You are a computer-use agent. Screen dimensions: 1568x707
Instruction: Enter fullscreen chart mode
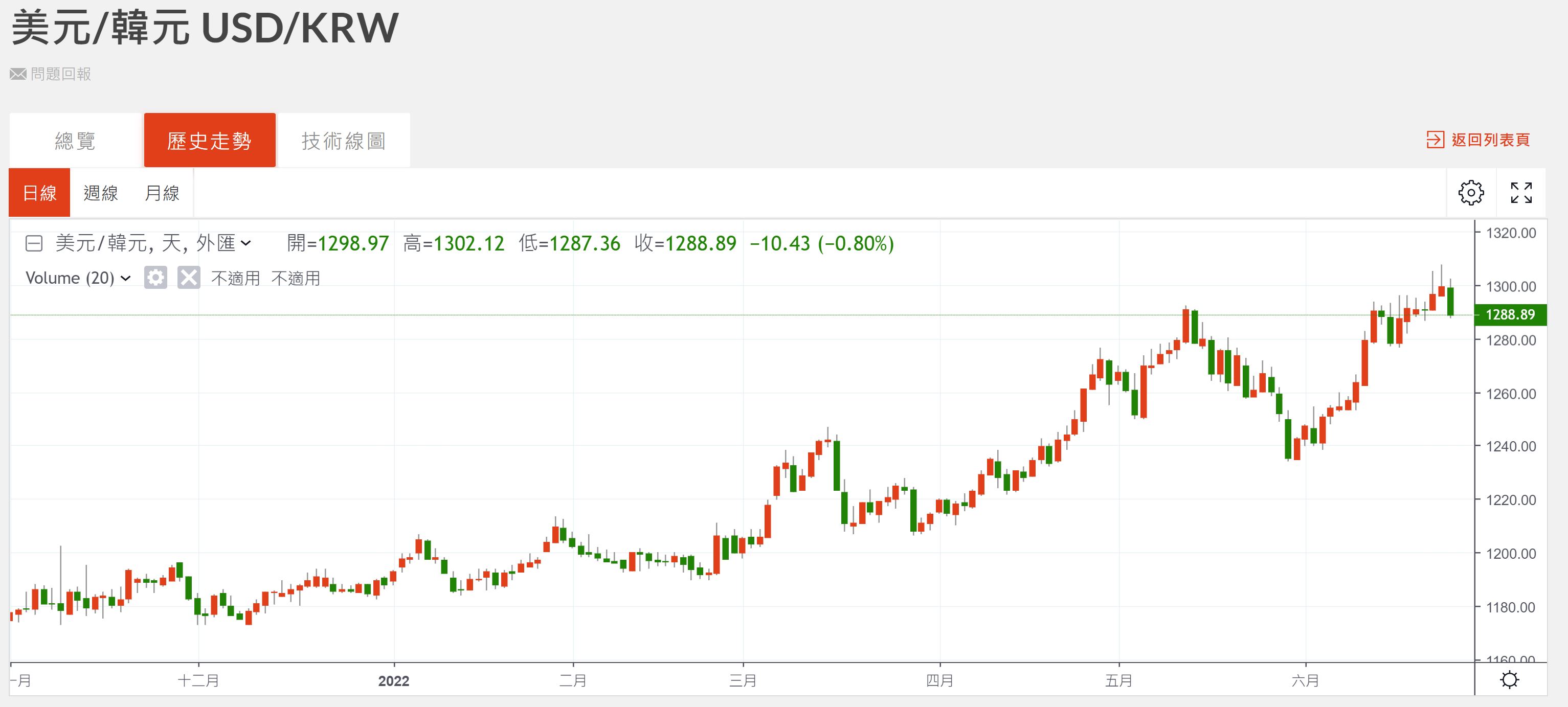pos(1520,193)
